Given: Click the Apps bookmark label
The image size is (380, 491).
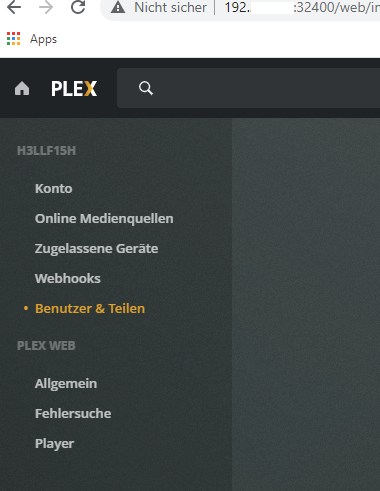Looking at the screenshot, I should coord(43,39).
